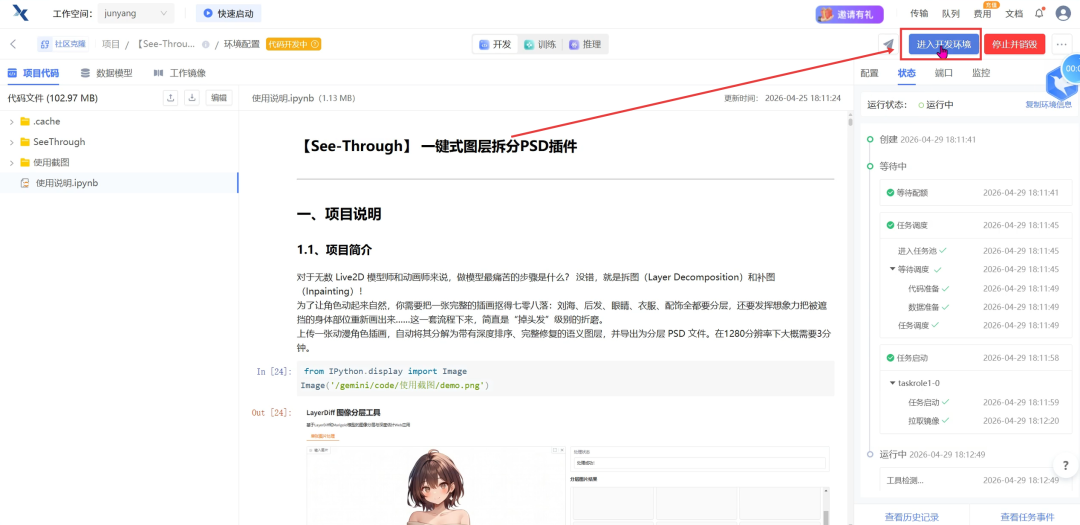Open the 队列 queue menu
This screenshot has width=1080, height=525.
951,13
